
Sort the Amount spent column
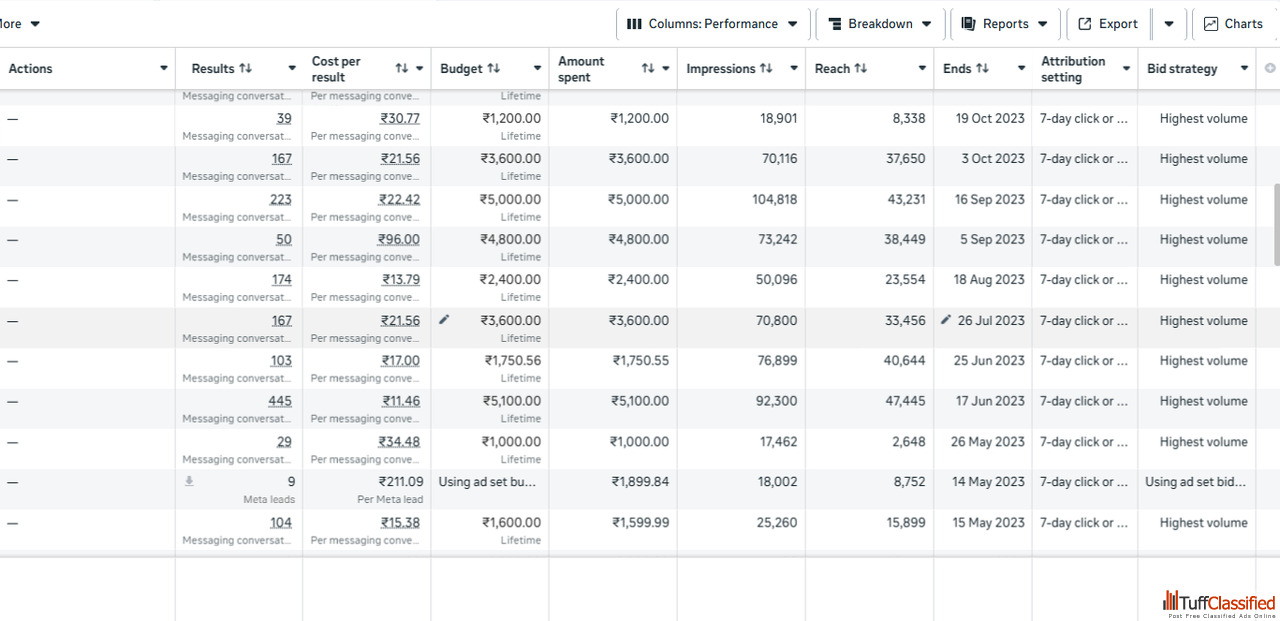tap(648, 69)
